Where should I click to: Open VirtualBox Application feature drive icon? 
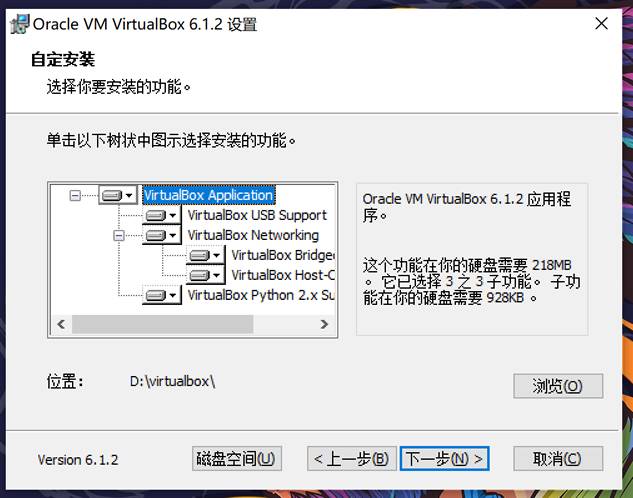point(117,196)
